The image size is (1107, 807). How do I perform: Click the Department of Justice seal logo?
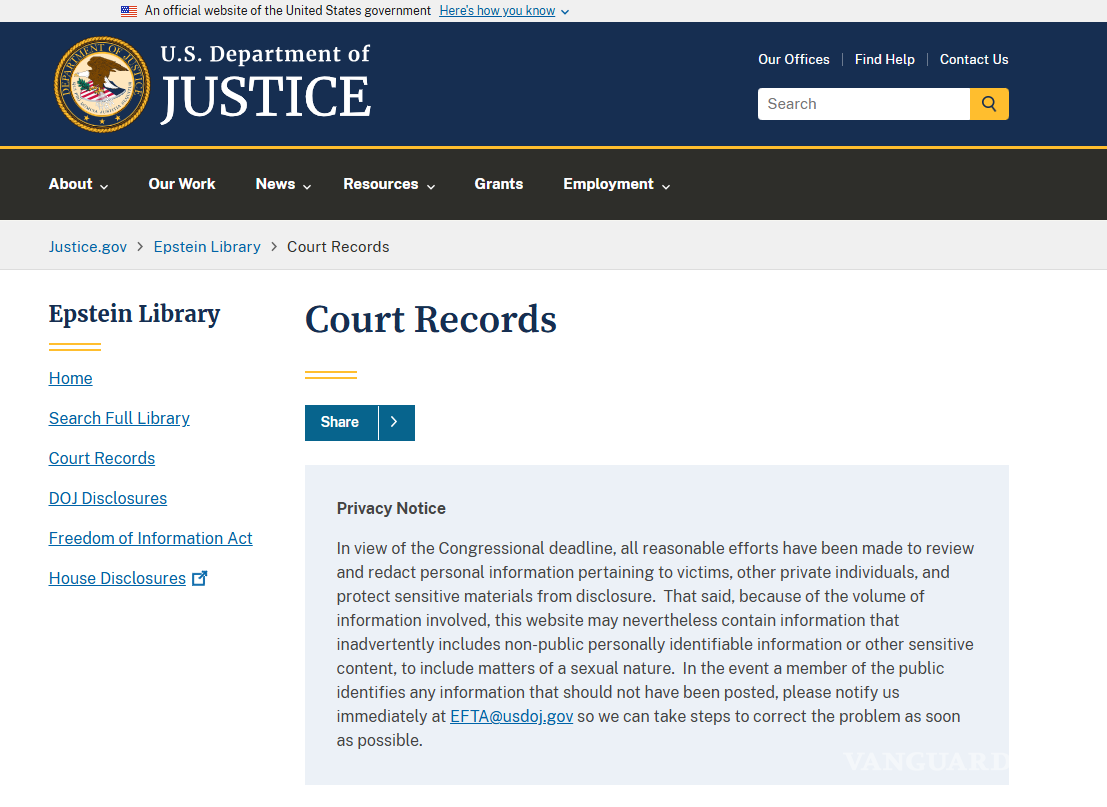(x=101, y=84)
